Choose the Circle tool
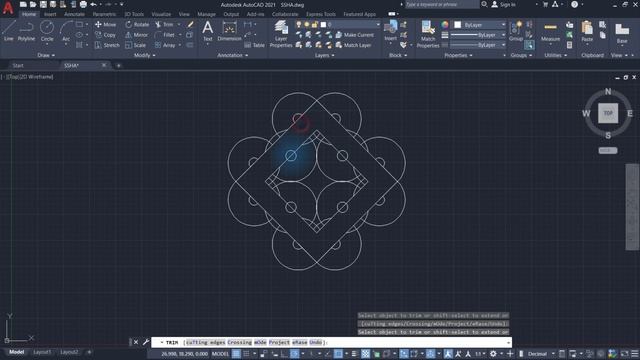Viewport: 640px width, 360px height. [x=47, y=31]
